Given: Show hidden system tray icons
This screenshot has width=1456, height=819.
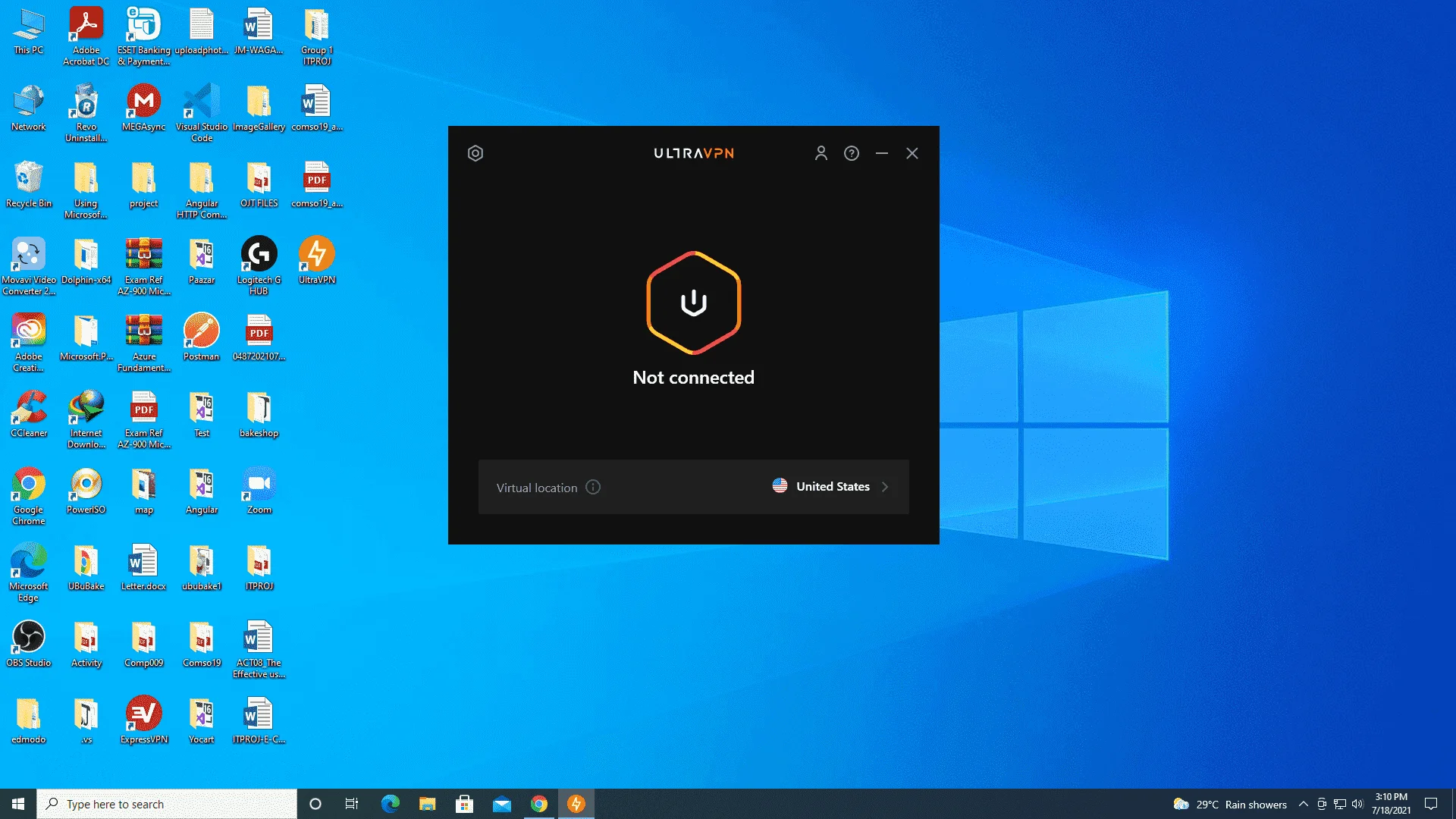Looking at the screenshot, I should [1303, 804].
